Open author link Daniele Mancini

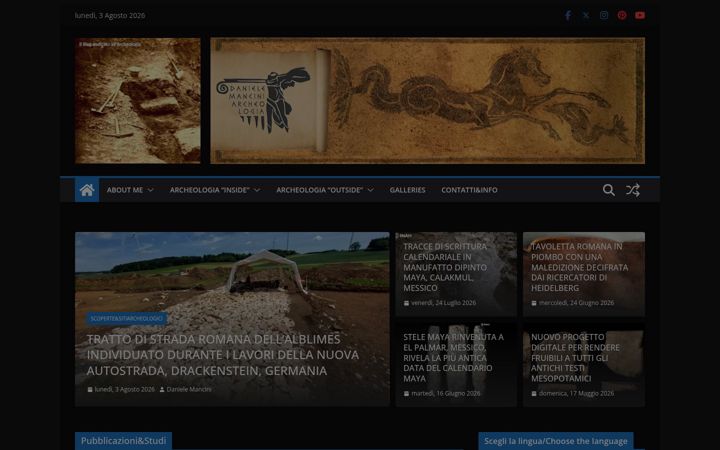(x=189, y=389)
